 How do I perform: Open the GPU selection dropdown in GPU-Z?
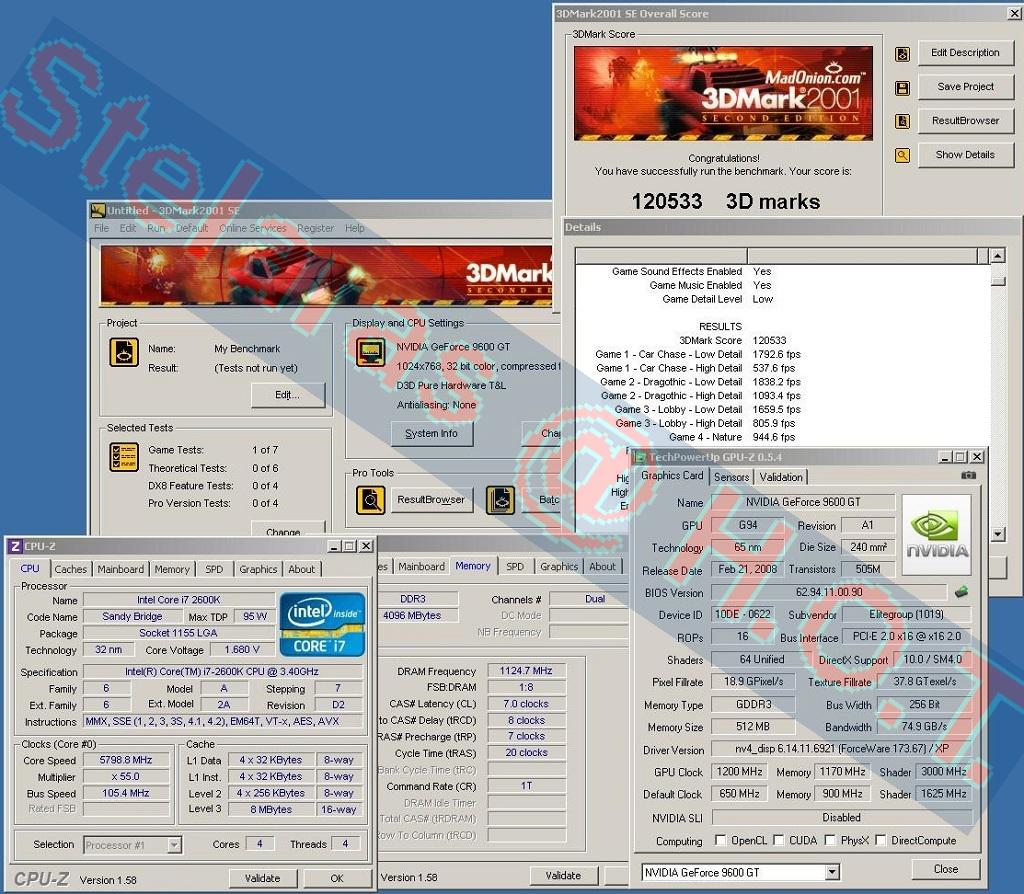point(831,872)
